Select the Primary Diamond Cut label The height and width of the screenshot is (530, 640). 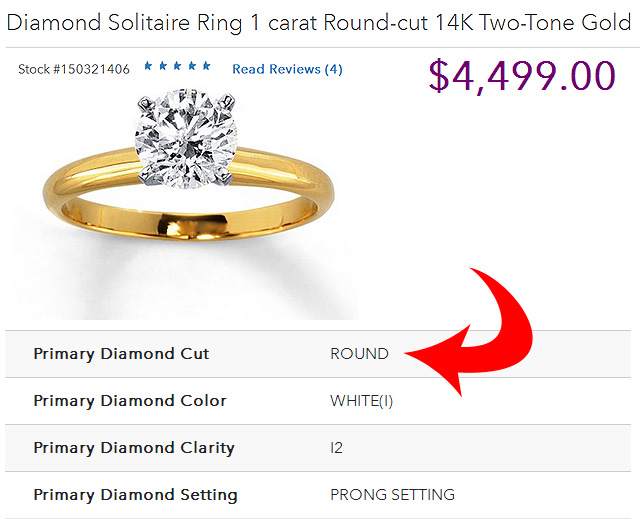(121, 354)
